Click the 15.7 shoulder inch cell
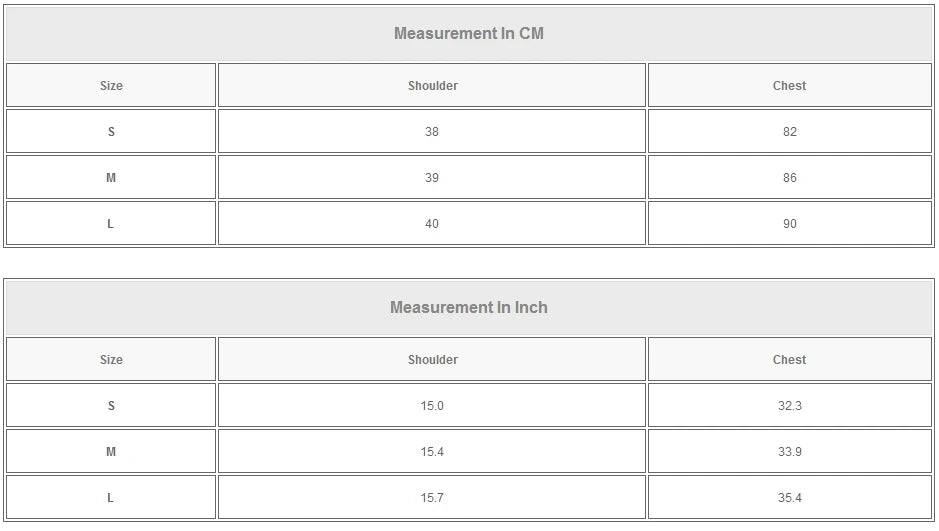 click(432, 498)
